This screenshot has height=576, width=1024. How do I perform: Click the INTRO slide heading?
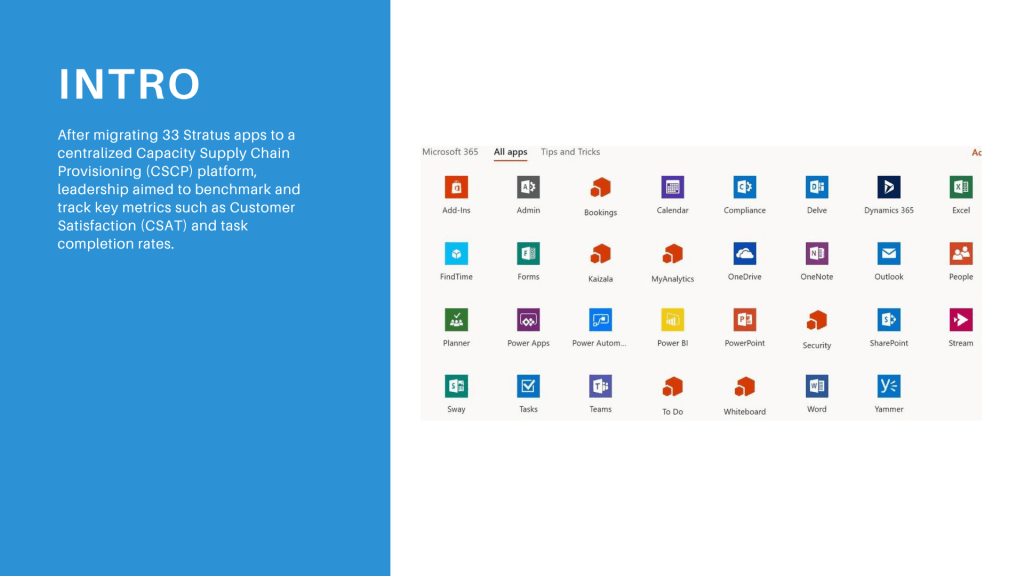point(130,85)
